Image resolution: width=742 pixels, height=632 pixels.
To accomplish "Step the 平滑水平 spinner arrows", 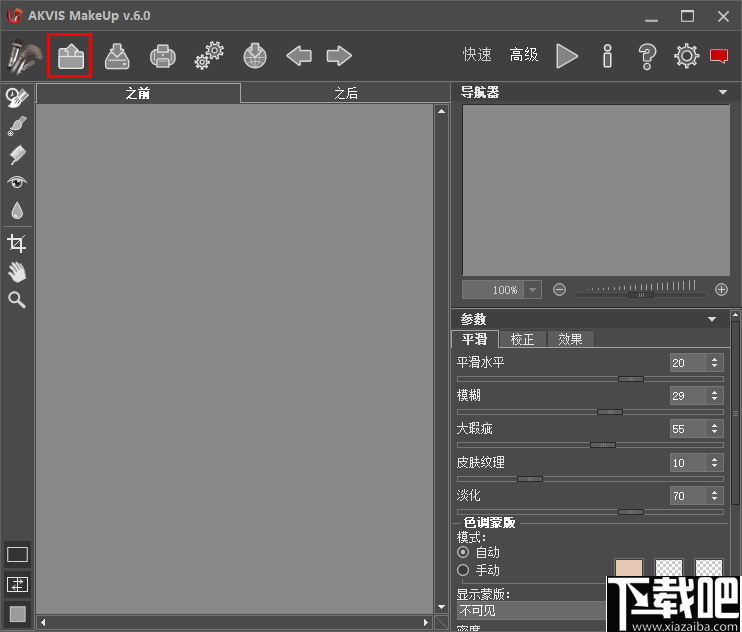I will [715, 363].
